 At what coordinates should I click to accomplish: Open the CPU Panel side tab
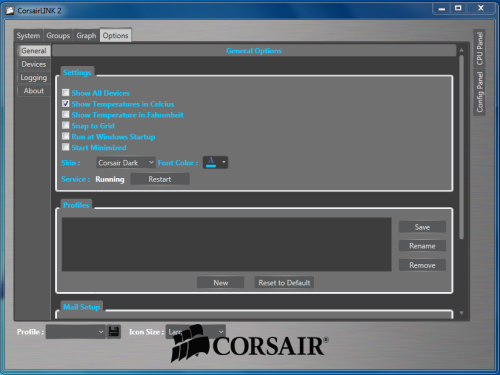pos(479,48)
